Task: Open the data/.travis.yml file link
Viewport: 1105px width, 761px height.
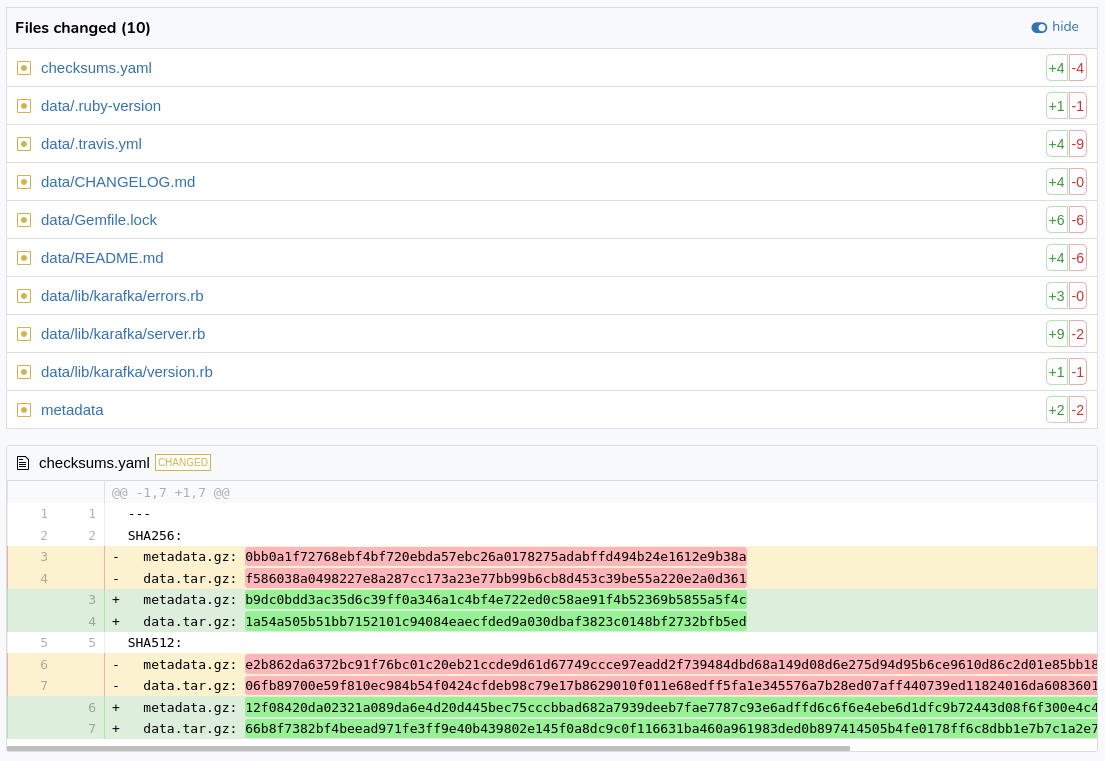Action: [91, 144]
